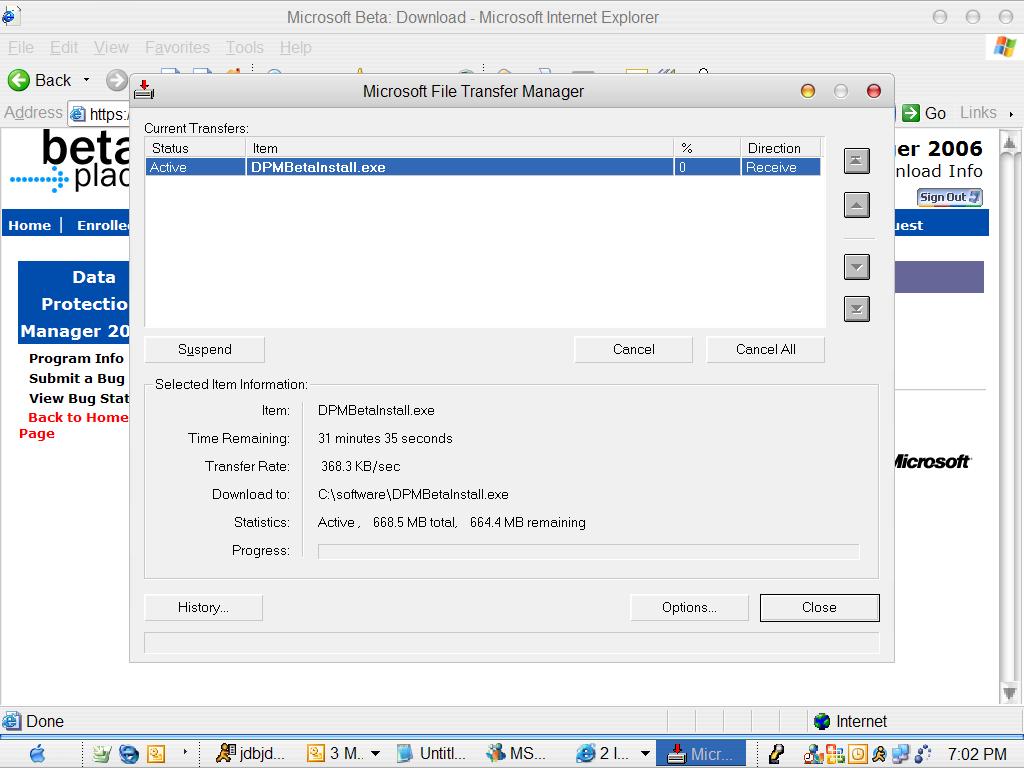The width and height of the screenshot is (1024, 768).
Task: Click the Internet zone globe icon
Action: (x=822, y=721)
